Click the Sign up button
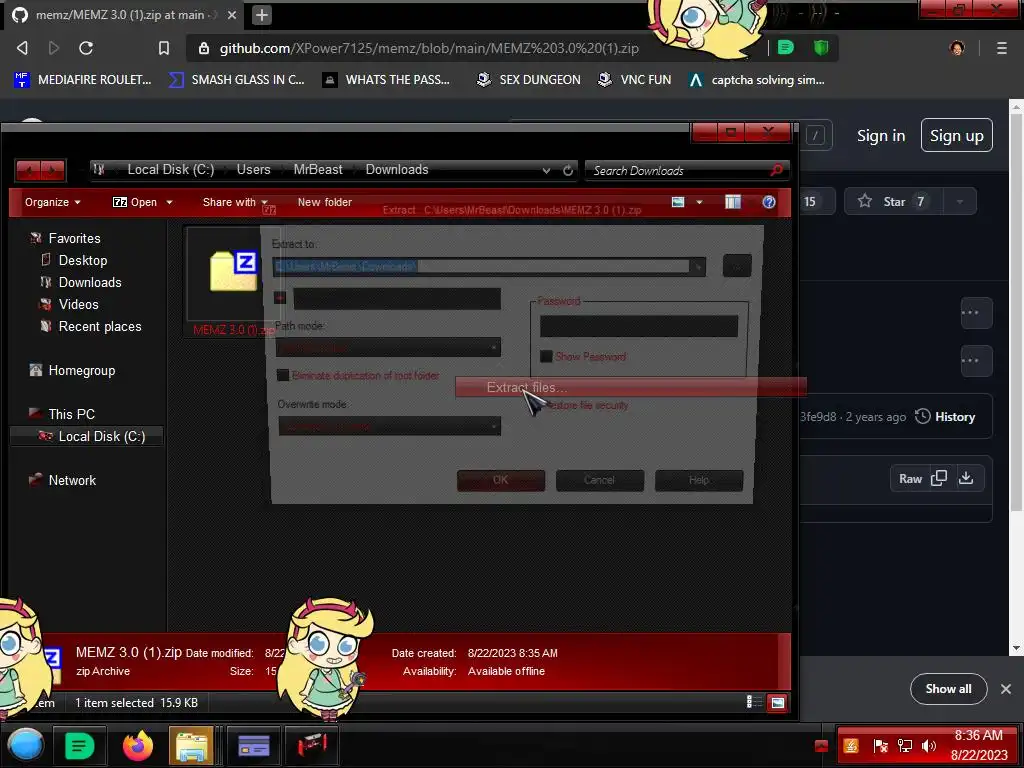This screenshot has height=768, width=1024. click(x=956, y=135)
